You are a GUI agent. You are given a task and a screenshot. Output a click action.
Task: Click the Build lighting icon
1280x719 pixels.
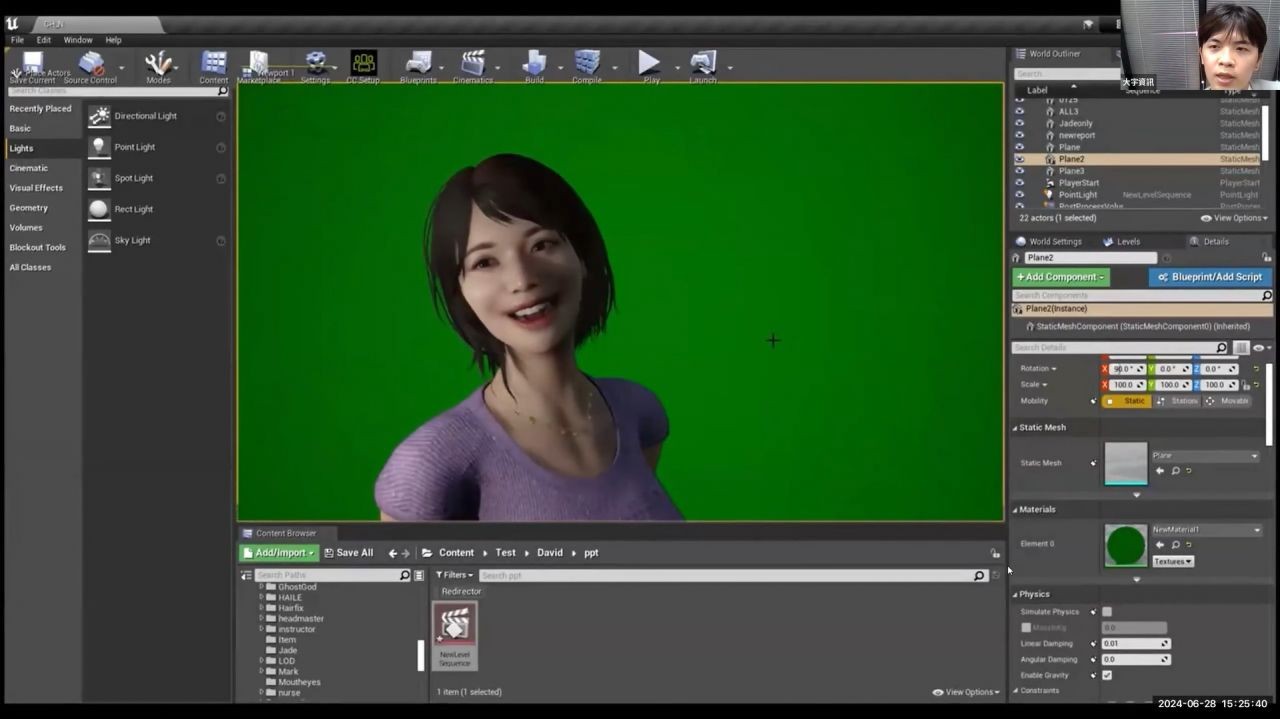click(534, 64)
